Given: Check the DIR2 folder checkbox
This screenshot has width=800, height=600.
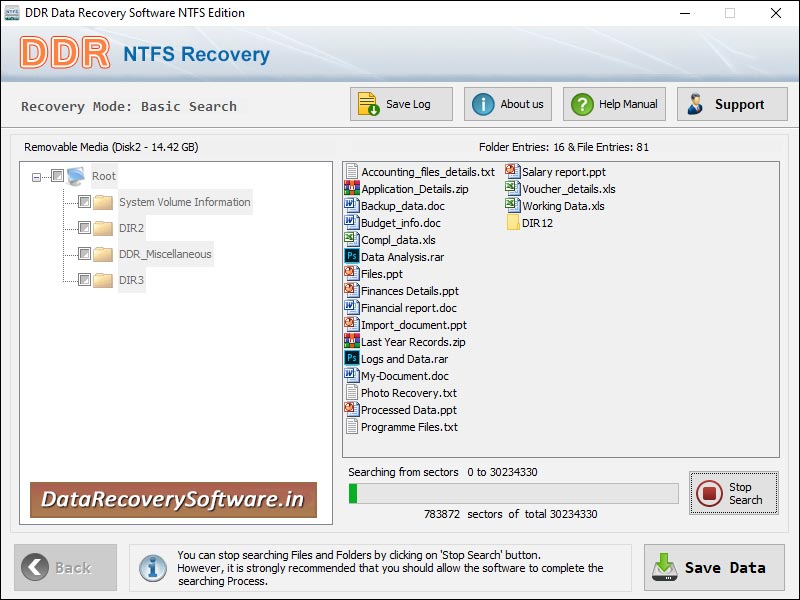Looking at the screenshot, I should click(x=83, y=227).
